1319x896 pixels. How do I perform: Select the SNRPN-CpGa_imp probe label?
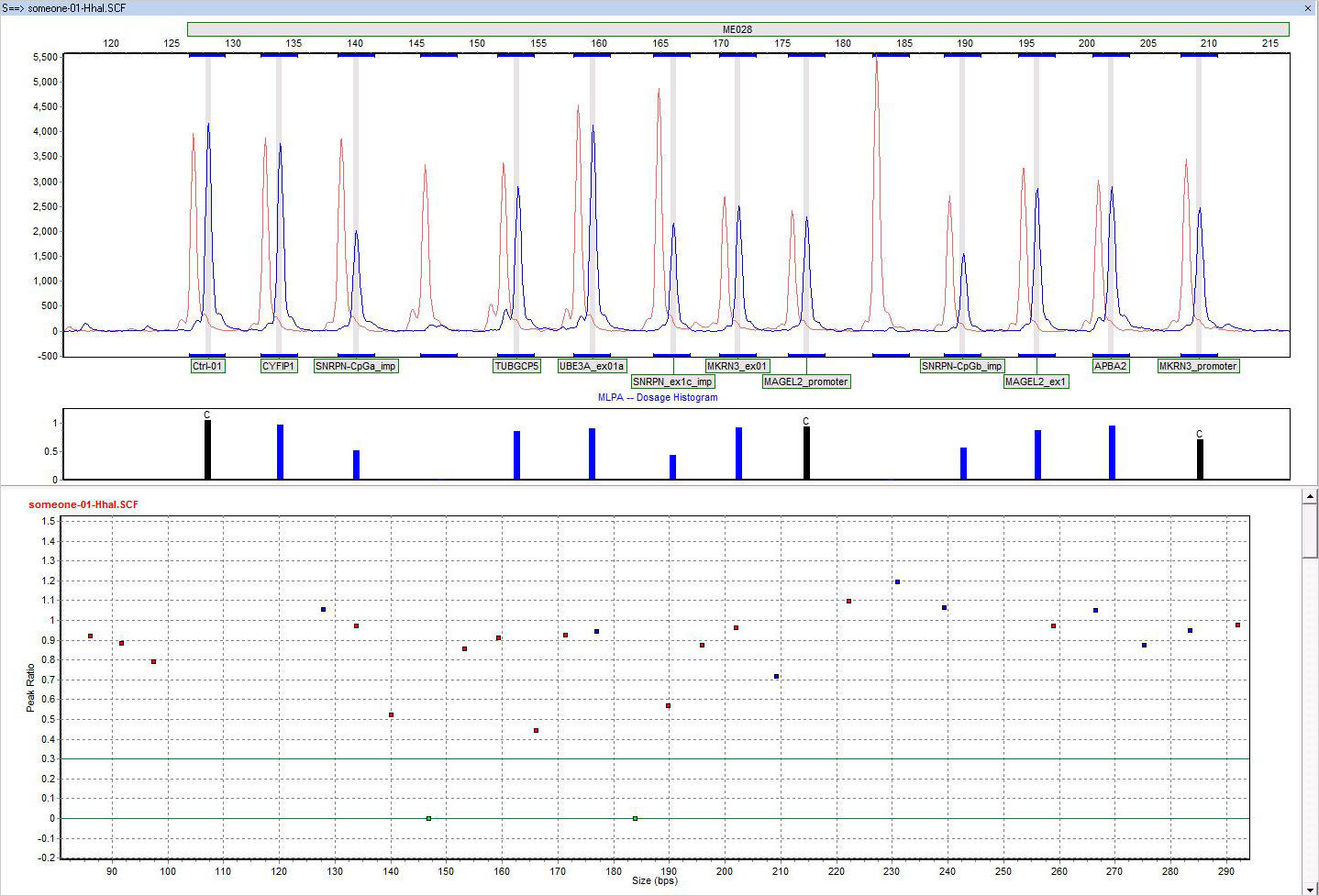356,365
